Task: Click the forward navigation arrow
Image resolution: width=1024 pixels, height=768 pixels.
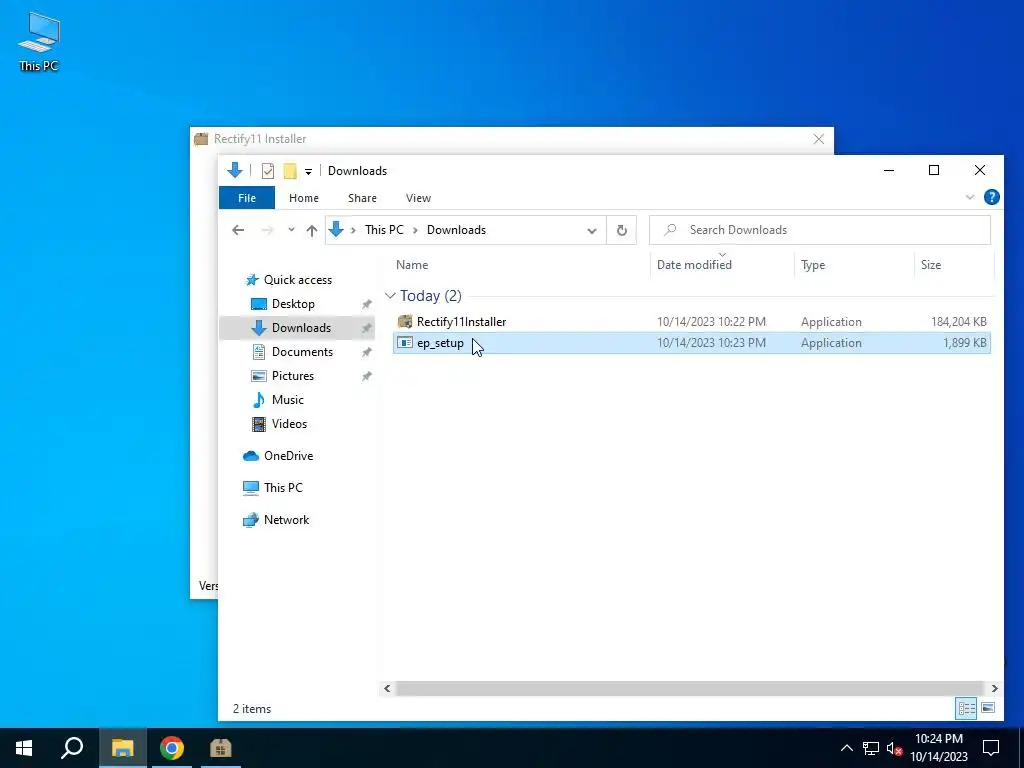Action: (x=267, y=230)
